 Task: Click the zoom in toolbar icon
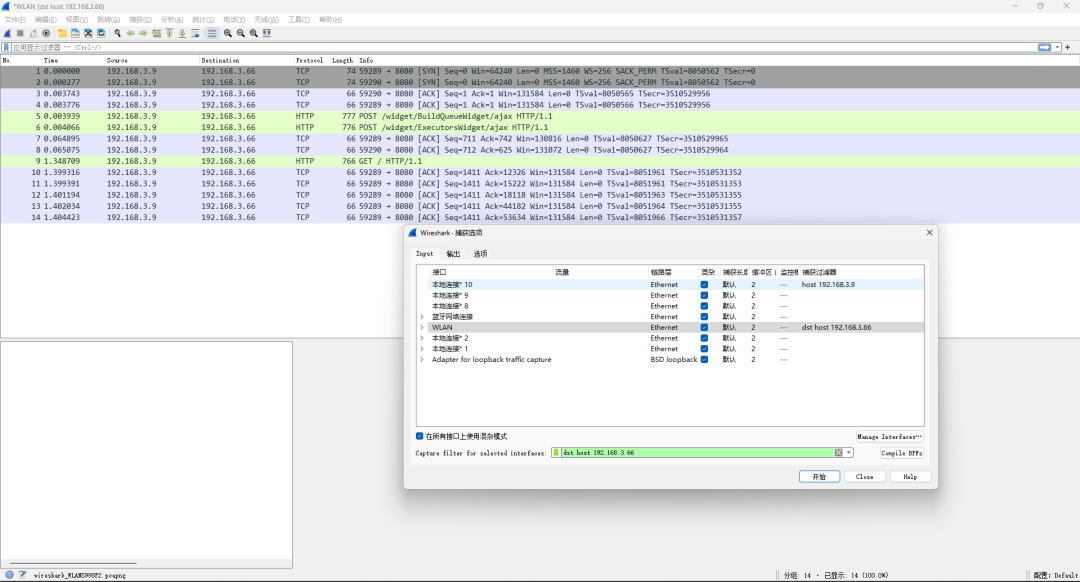point(228,33)
